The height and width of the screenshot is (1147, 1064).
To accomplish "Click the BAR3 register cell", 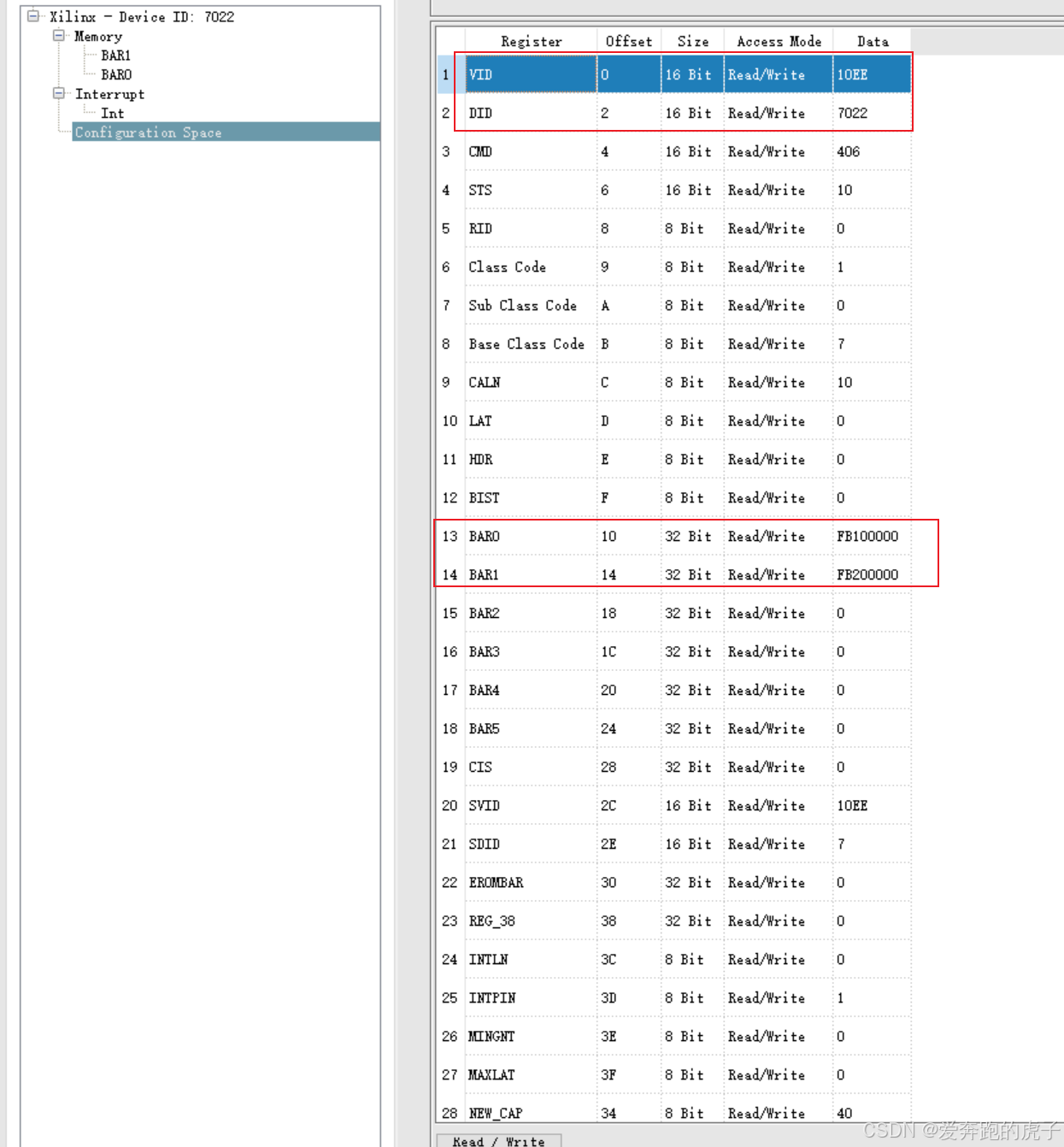I will point(531,651).
